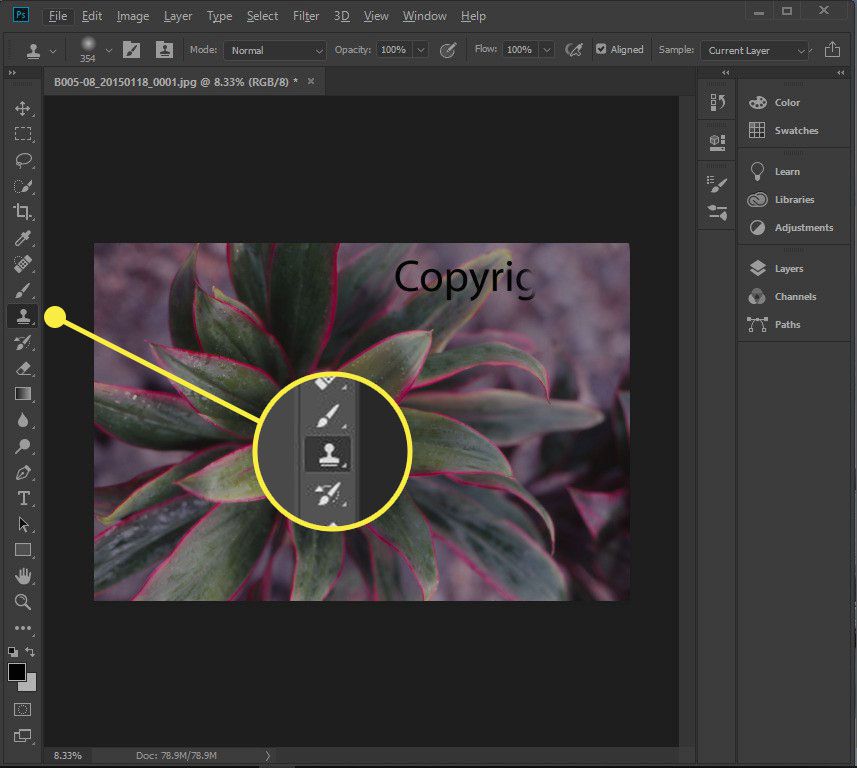Select the Clone Stamp tool in toolbar

click(22, 316)
